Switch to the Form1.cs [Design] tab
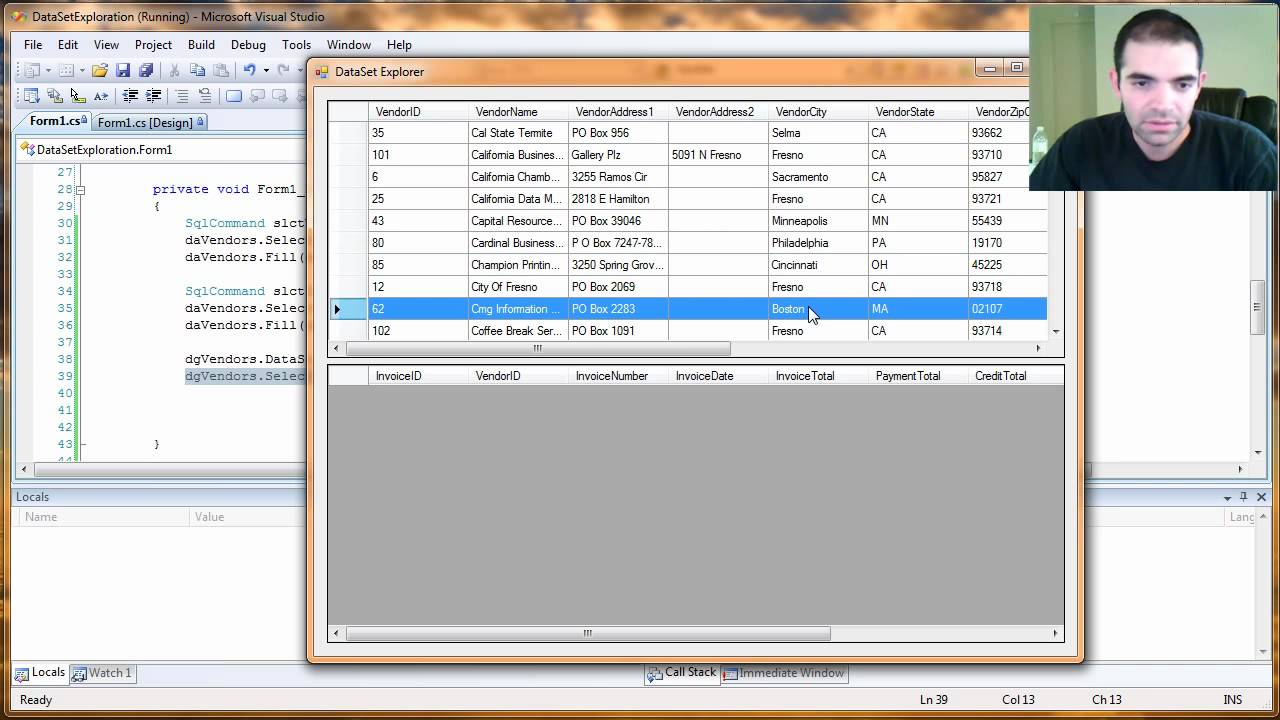Image resolution: width=1280 pixels, height=720 pixels. click(150, 122)
